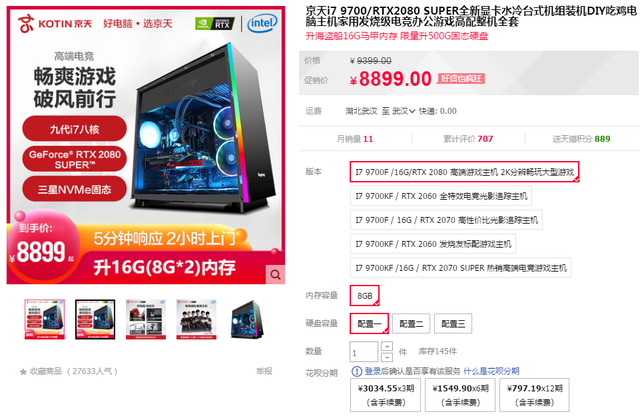The height and width of the screenshot is (416, 640).
Task: Select I7 9700F / 16G / RTX 2070 version
Action: point(446,220)
